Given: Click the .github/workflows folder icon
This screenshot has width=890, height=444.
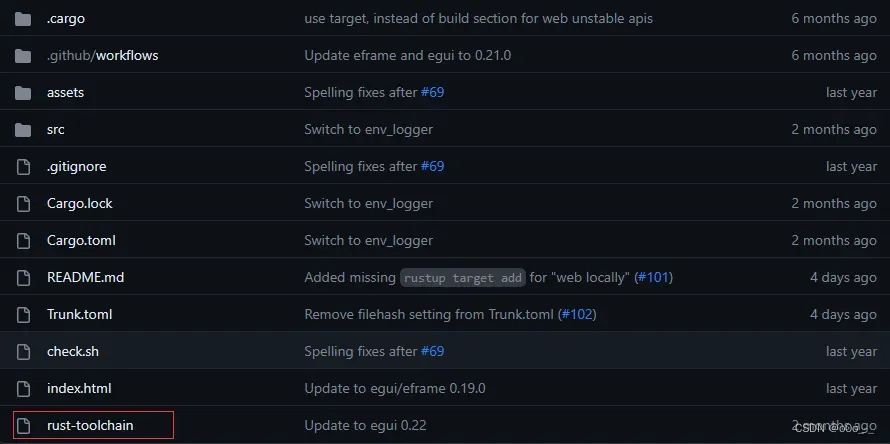Looking at the screenshot, I should pos(24,56).
